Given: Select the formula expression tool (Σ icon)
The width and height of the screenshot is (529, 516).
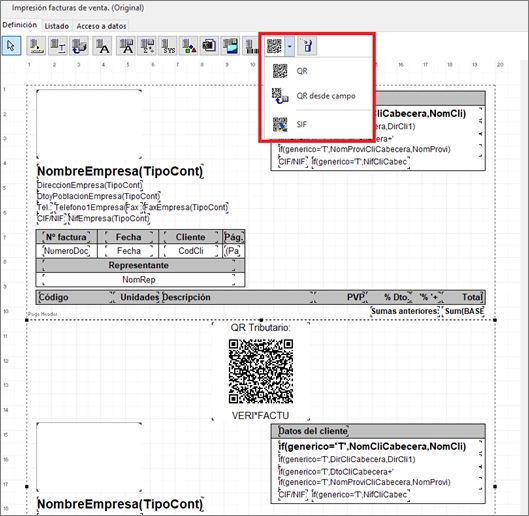Looking at the screenshot, I should (x=147, y=46).
